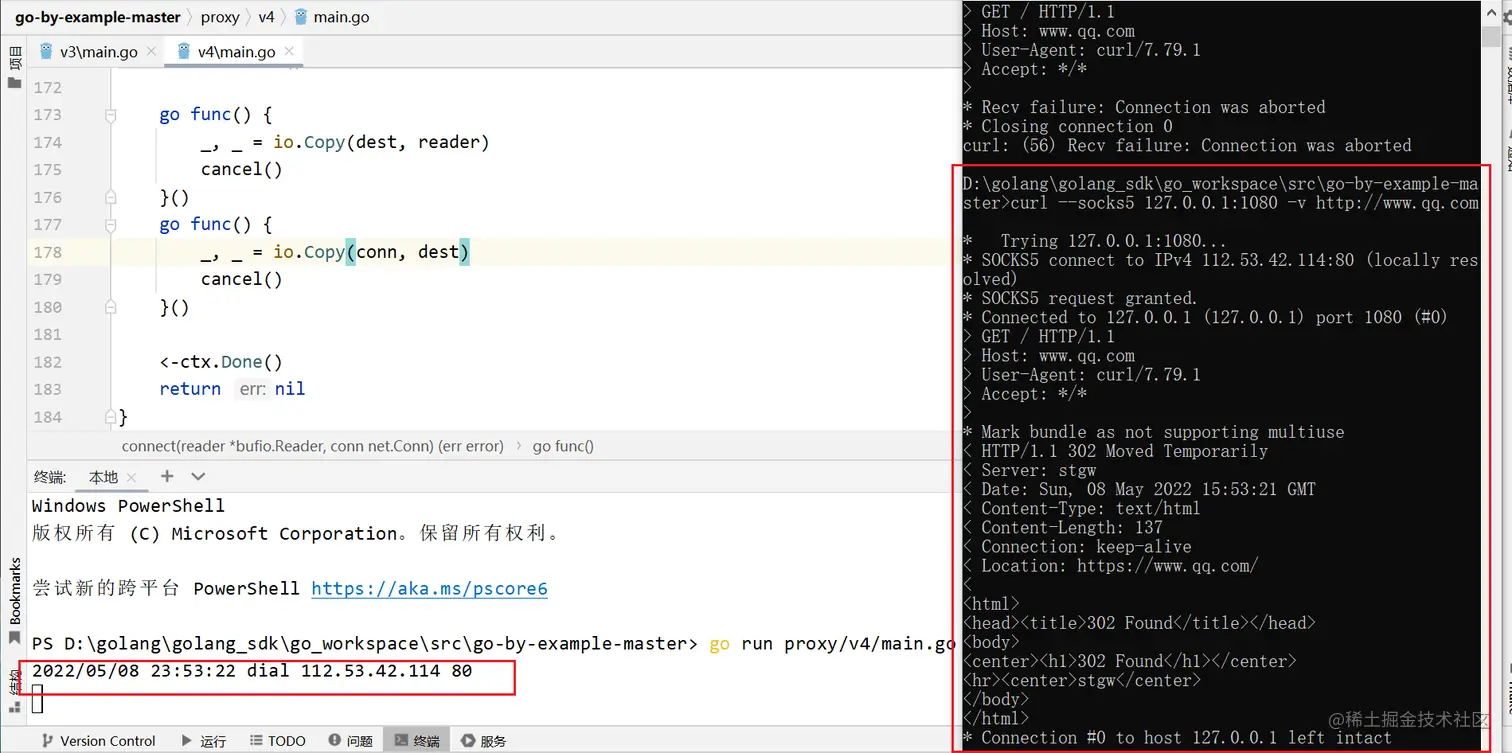This screenshot has width=1512, height=753.
Task: Click 'Content-Length: 137' in console window
Action: (x=1072, y=528)
